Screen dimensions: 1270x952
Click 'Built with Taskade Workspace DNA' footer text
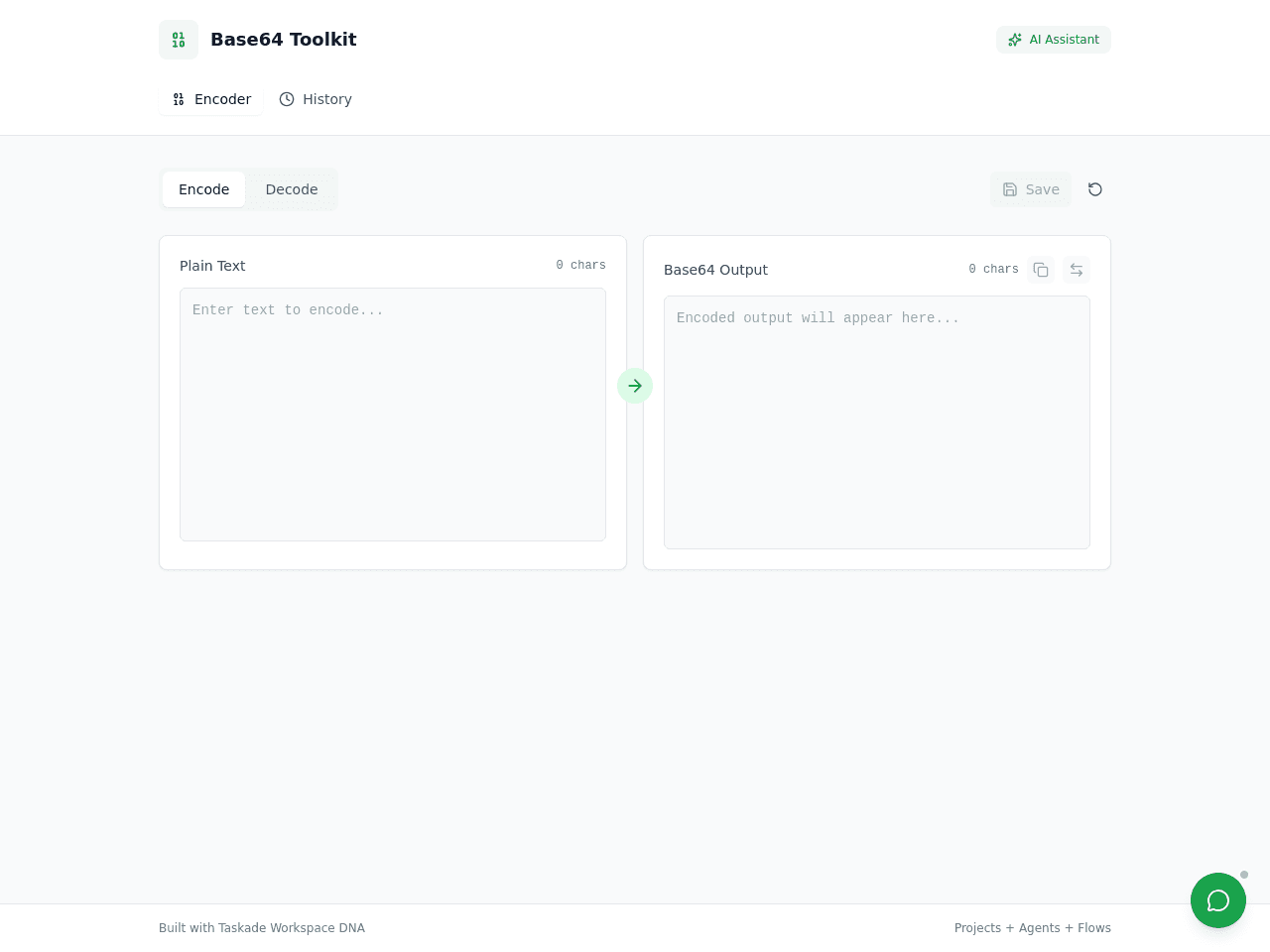pyautogui.click(x=262, y=928)
